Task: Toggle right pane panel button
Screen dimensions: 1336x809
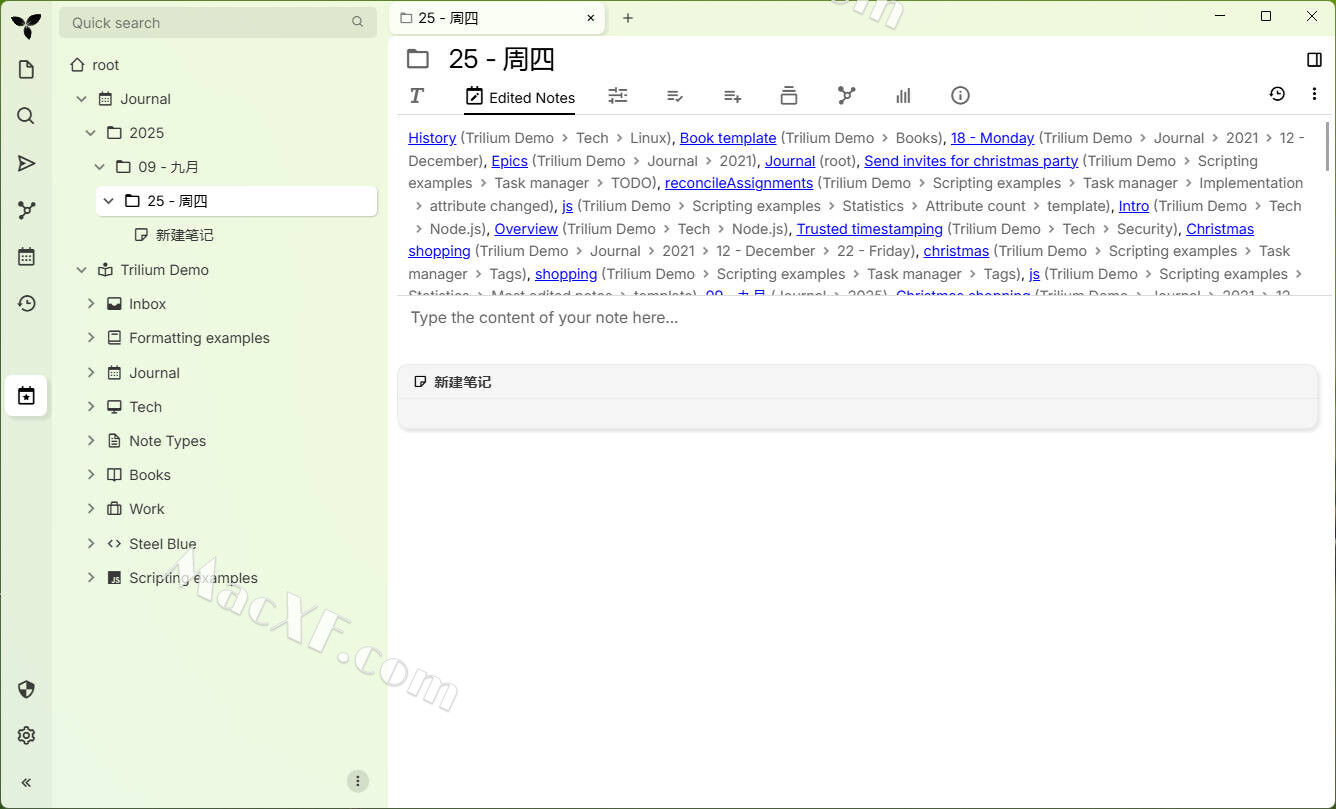Action: point(1314,60)
